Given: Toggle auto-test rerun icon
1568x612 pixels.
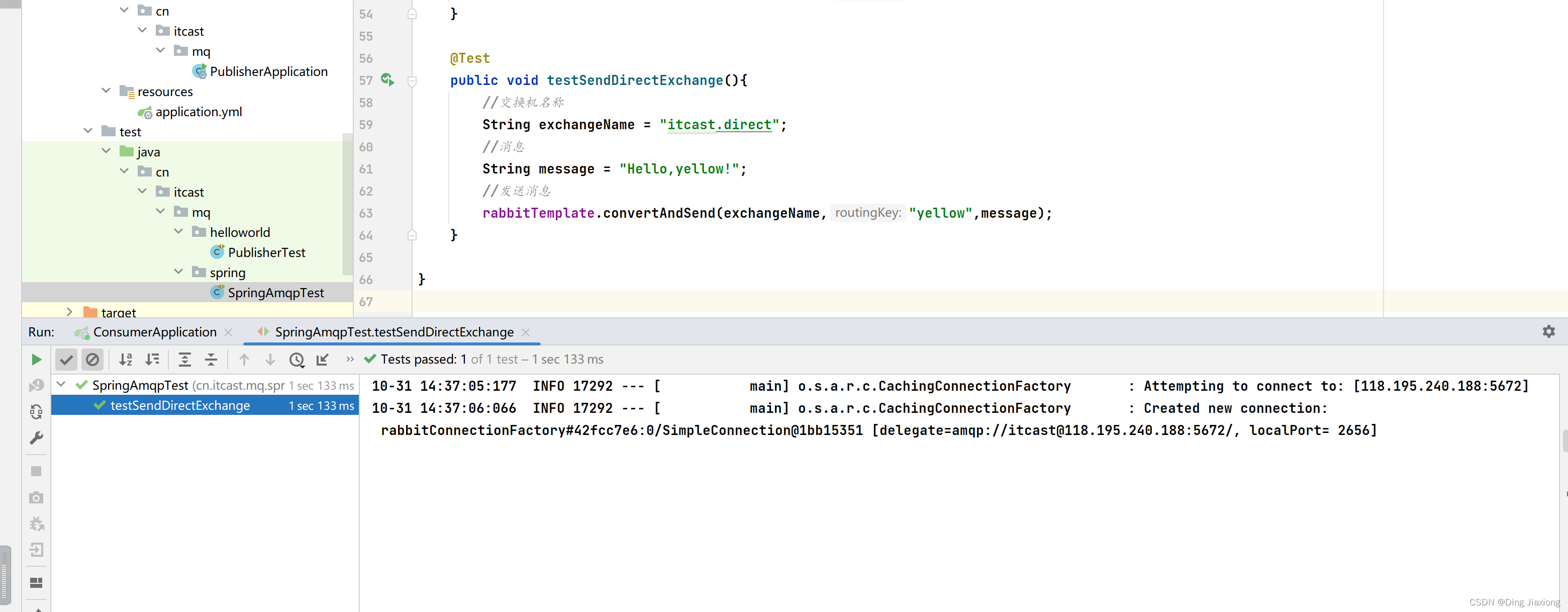Looking at the screenshot, I should [37, 412].
